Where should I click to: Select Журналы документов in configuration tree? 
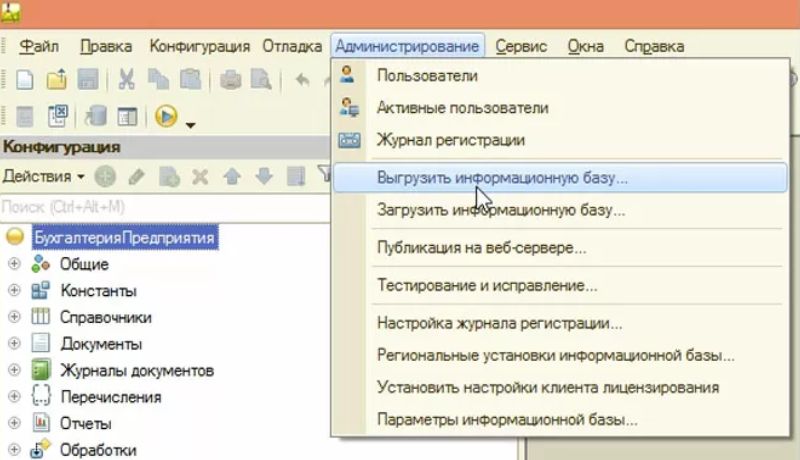point(137,370)
